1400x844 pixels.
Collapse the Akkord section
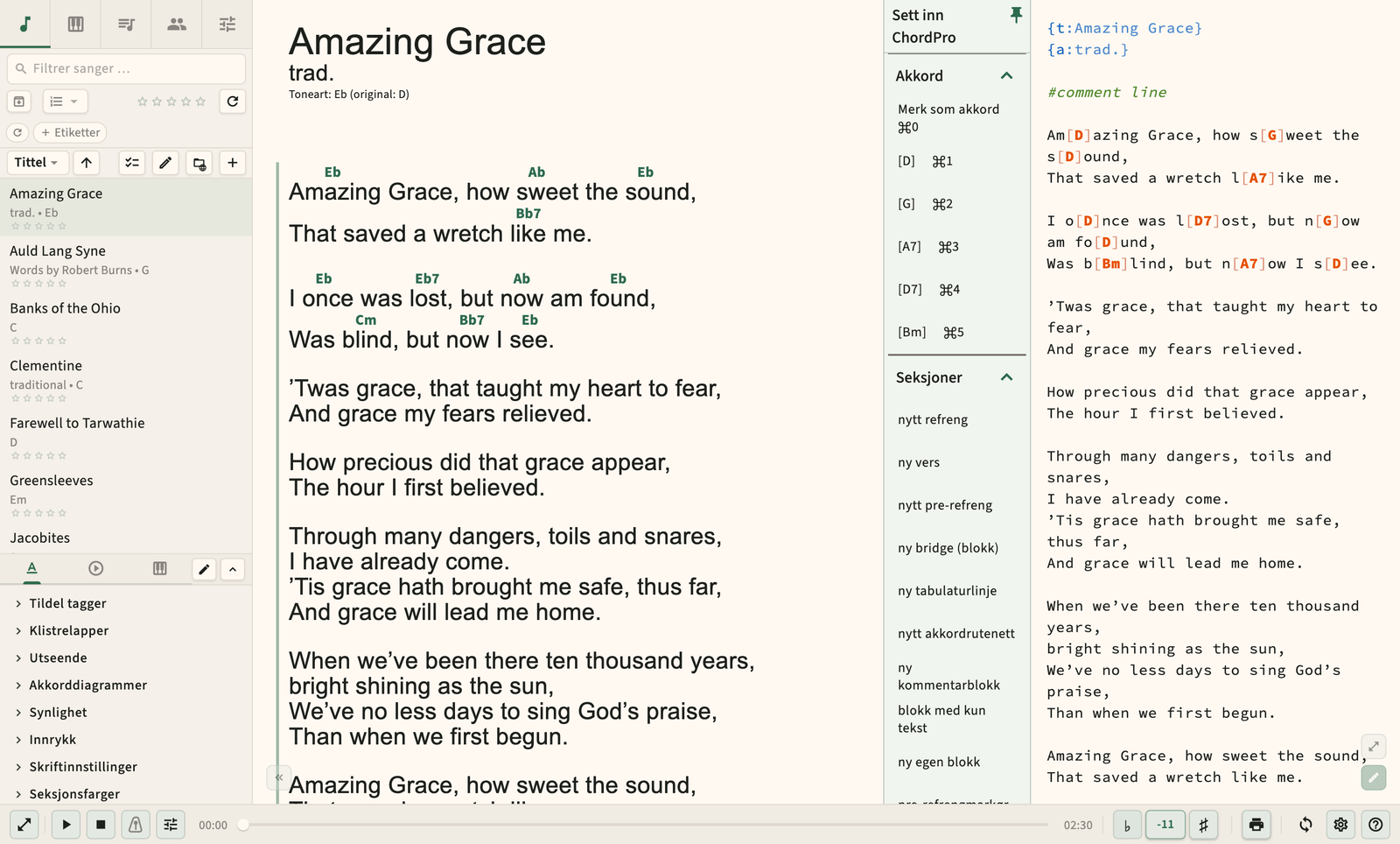[1007, 76]
